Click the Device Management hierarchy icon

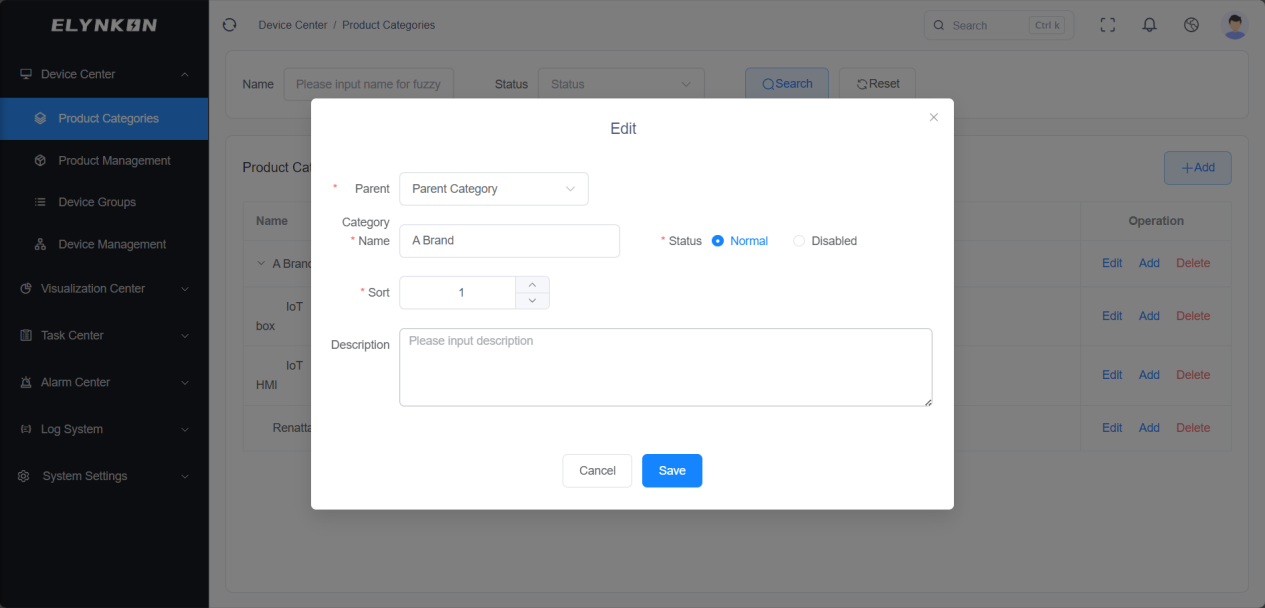point(40,244)
